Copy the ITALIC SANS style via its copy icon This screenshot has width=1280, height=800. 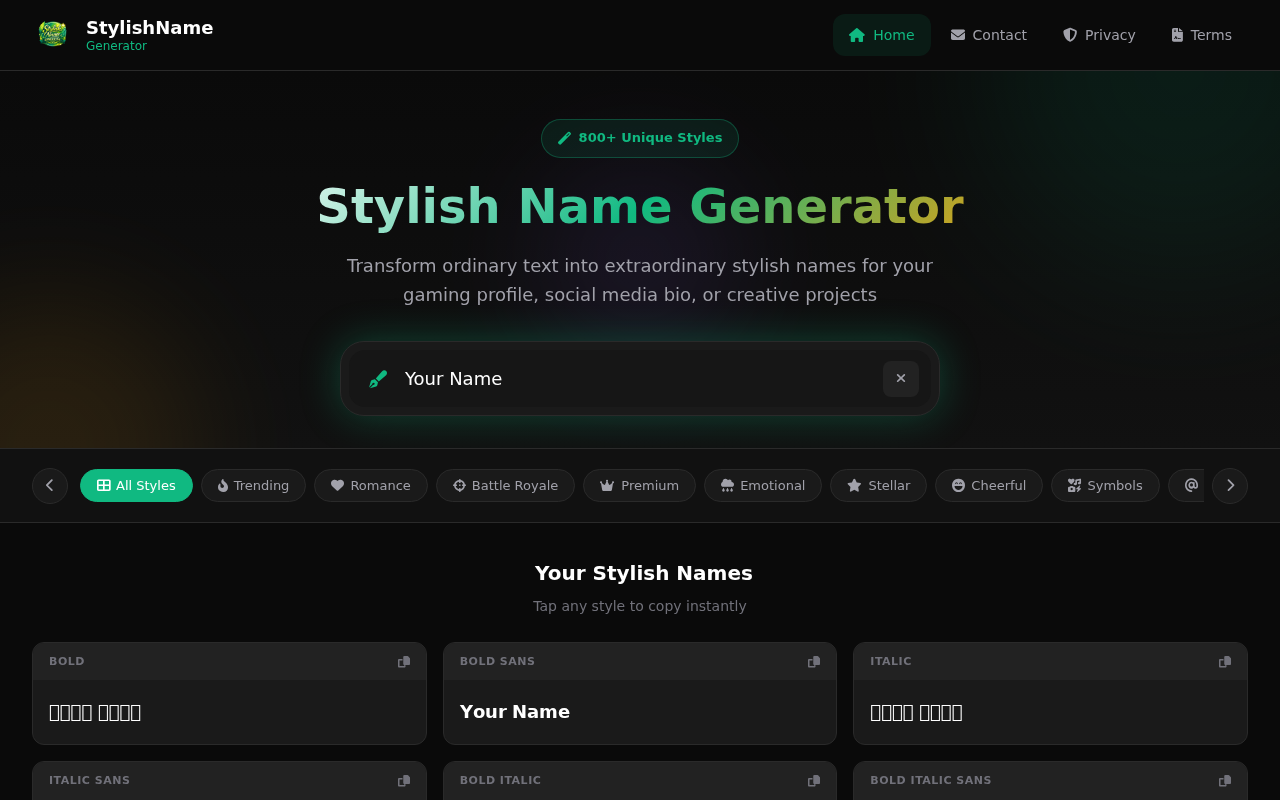pos(404,781)
